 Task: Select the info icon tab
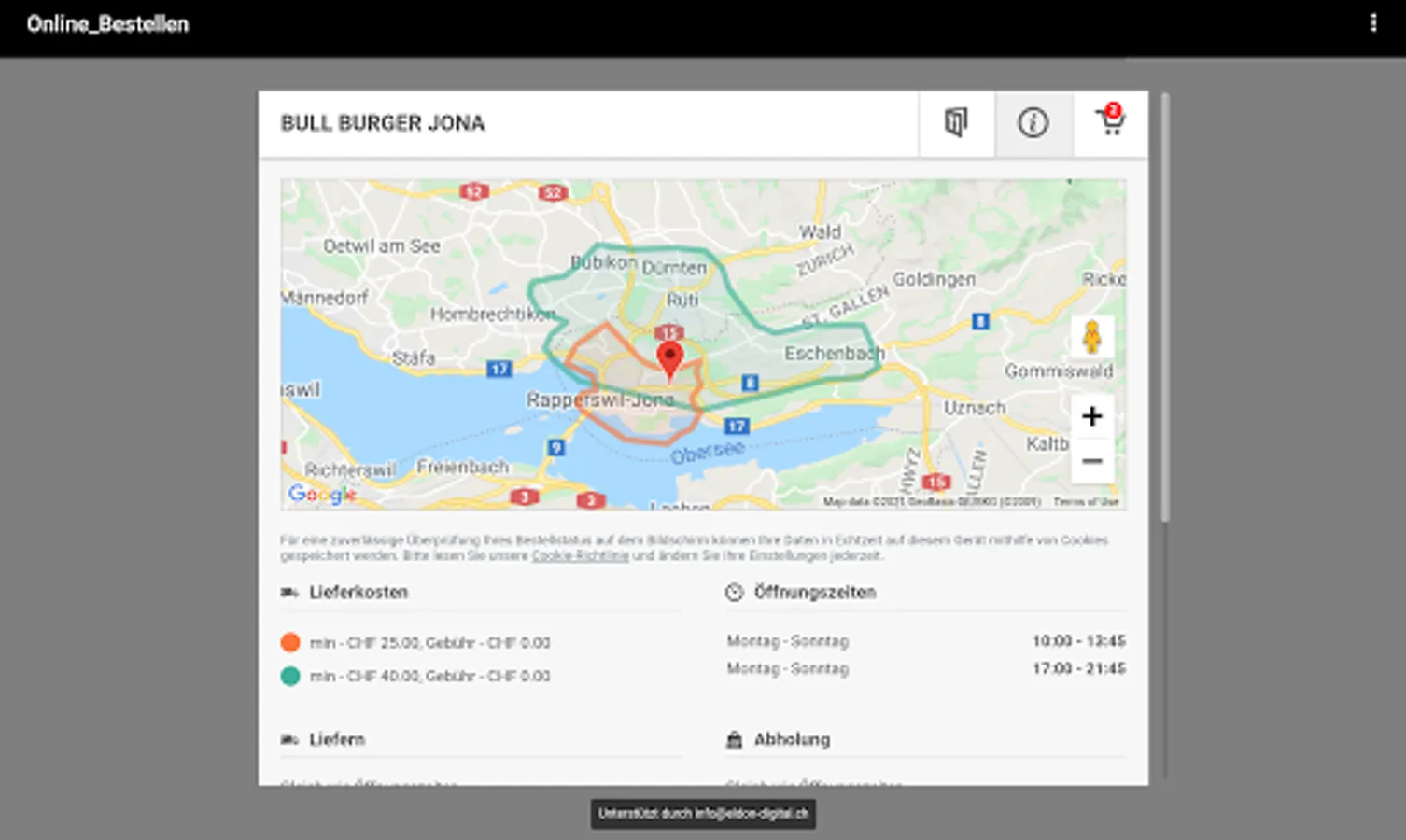(x=1033, y=122)
